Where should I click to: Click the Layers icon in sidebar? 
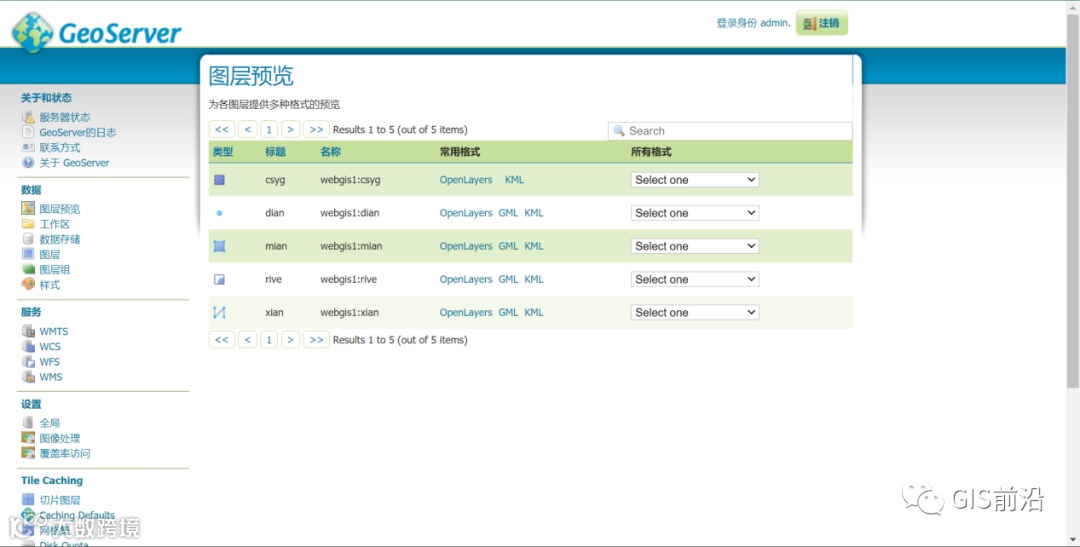28,254
